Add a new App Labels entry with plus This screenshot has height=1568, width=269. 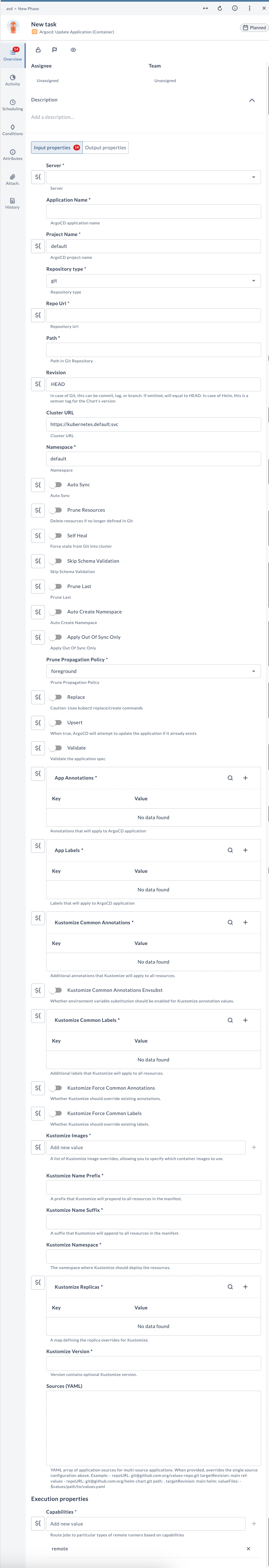245,850
